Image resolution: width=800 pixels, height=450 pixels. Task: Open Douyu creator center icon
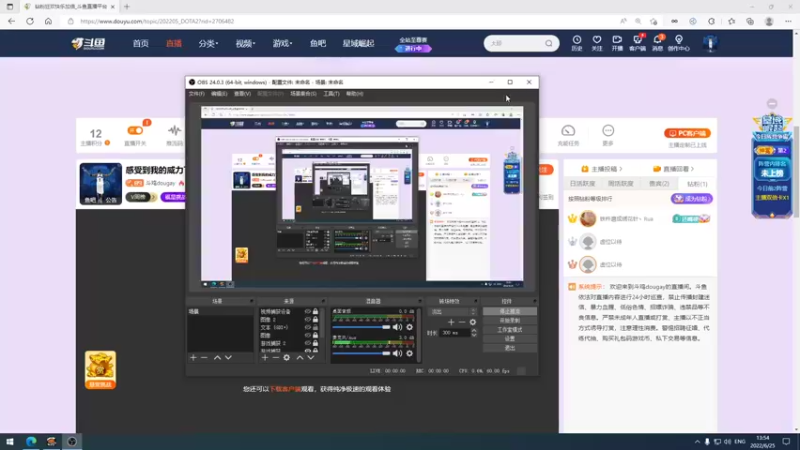pyautogui.click(x=679, y=43)
